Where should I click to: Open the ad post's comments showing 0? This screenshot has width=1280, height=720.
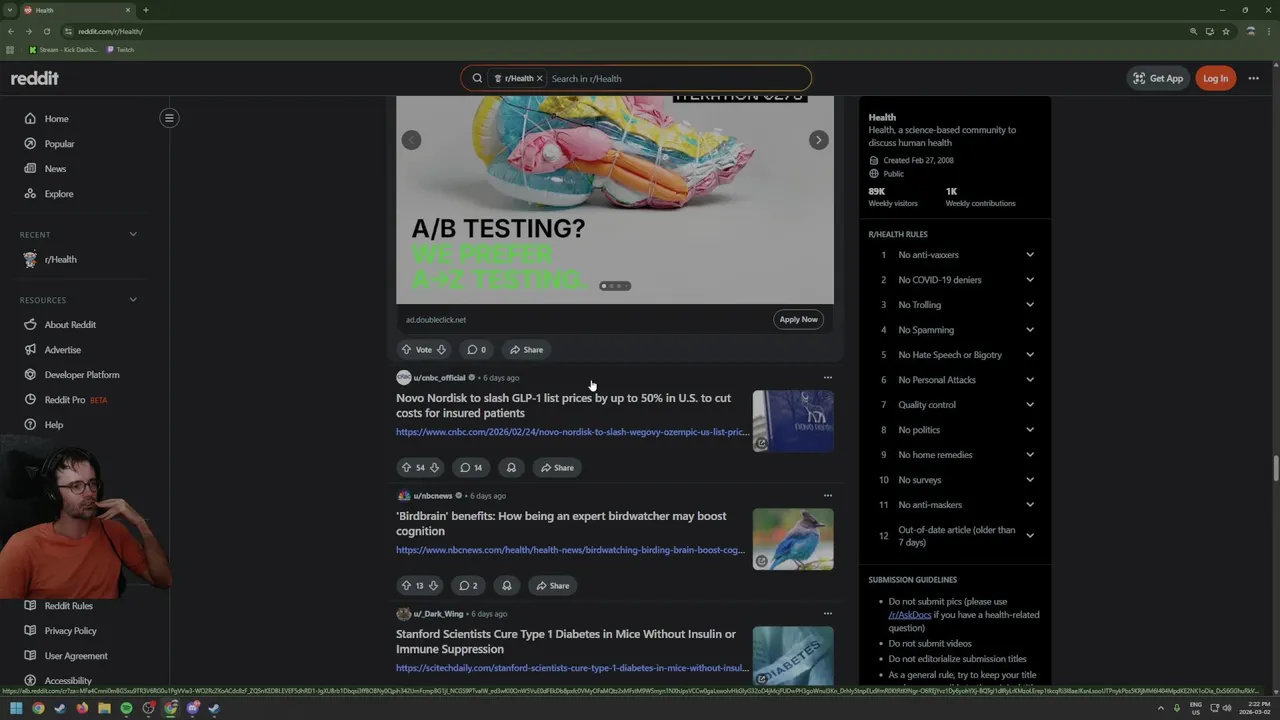pos(477,350)
